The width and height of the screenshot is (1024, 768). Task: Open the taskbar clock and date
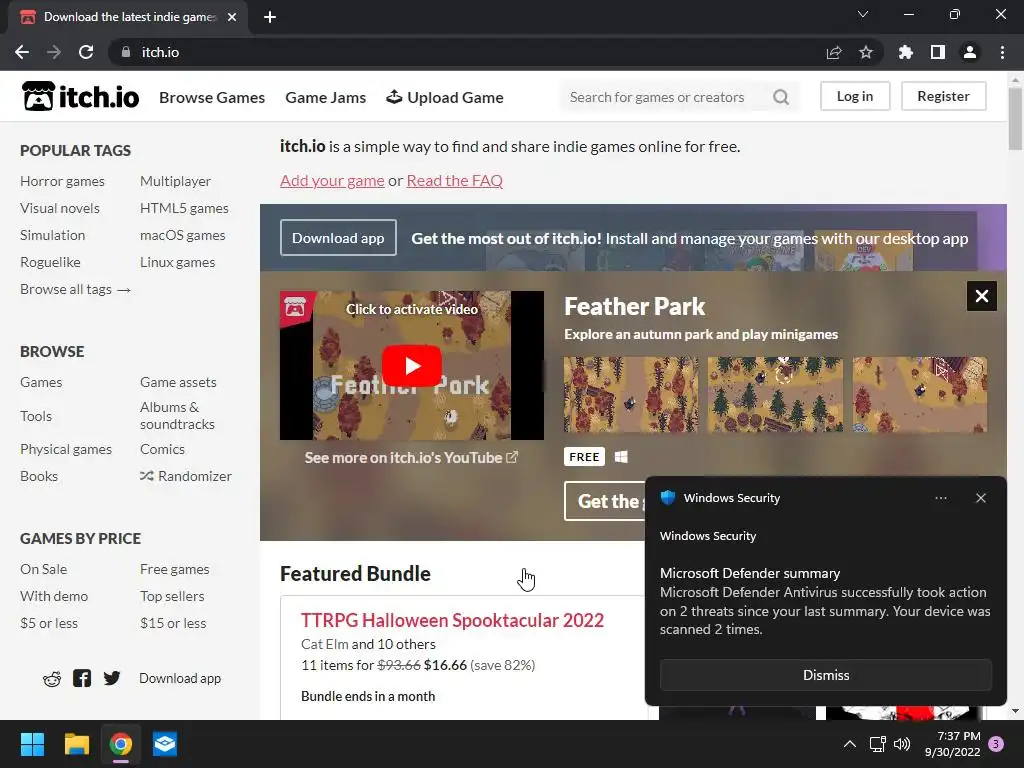[x=953, y=744]
